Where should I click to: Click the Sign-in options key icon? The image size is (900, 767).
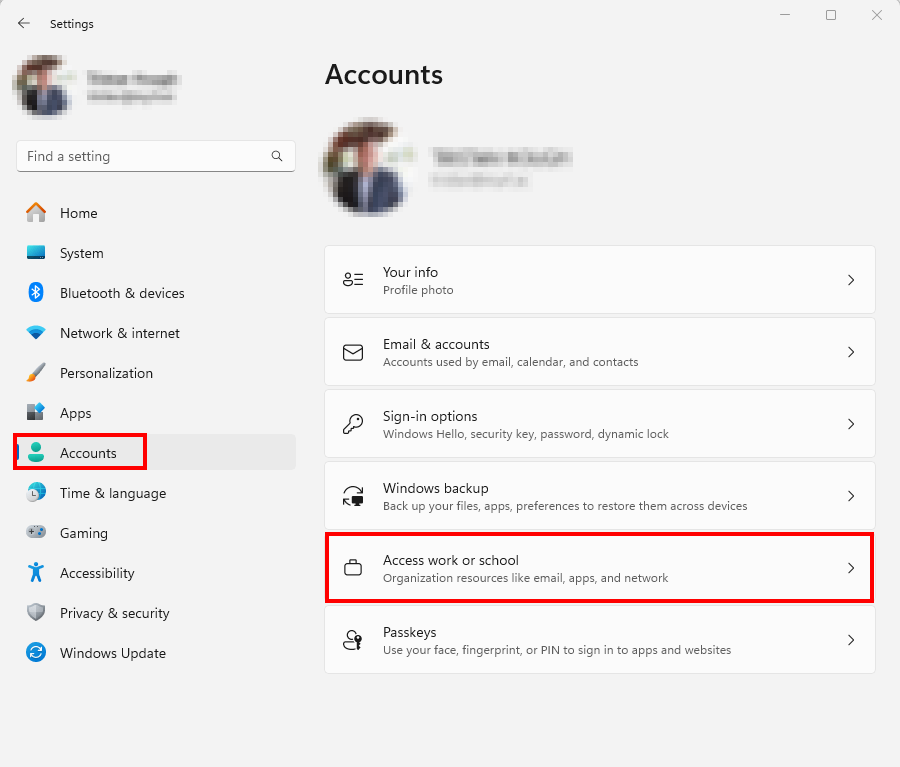[353, 424]
